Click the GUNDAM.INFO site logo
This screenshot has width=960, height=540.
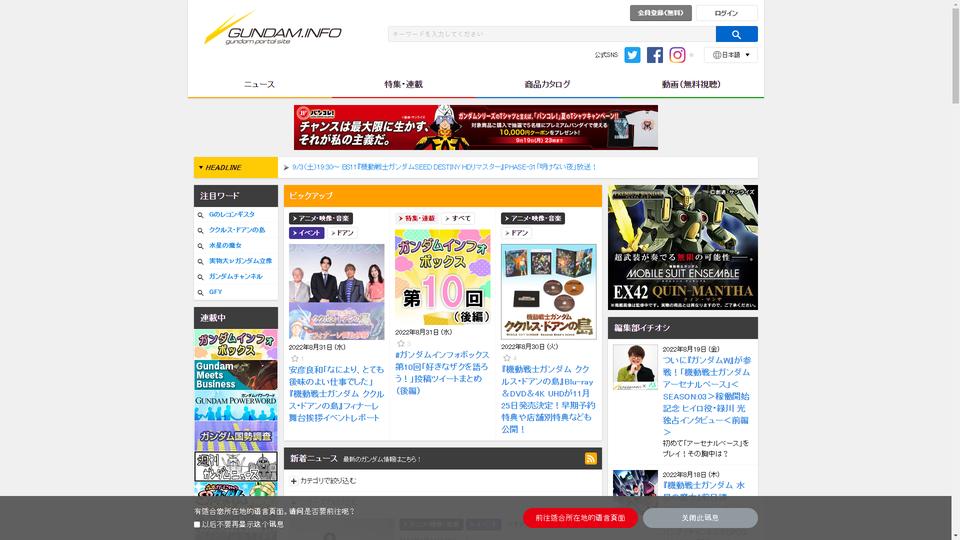coord(272,29)
